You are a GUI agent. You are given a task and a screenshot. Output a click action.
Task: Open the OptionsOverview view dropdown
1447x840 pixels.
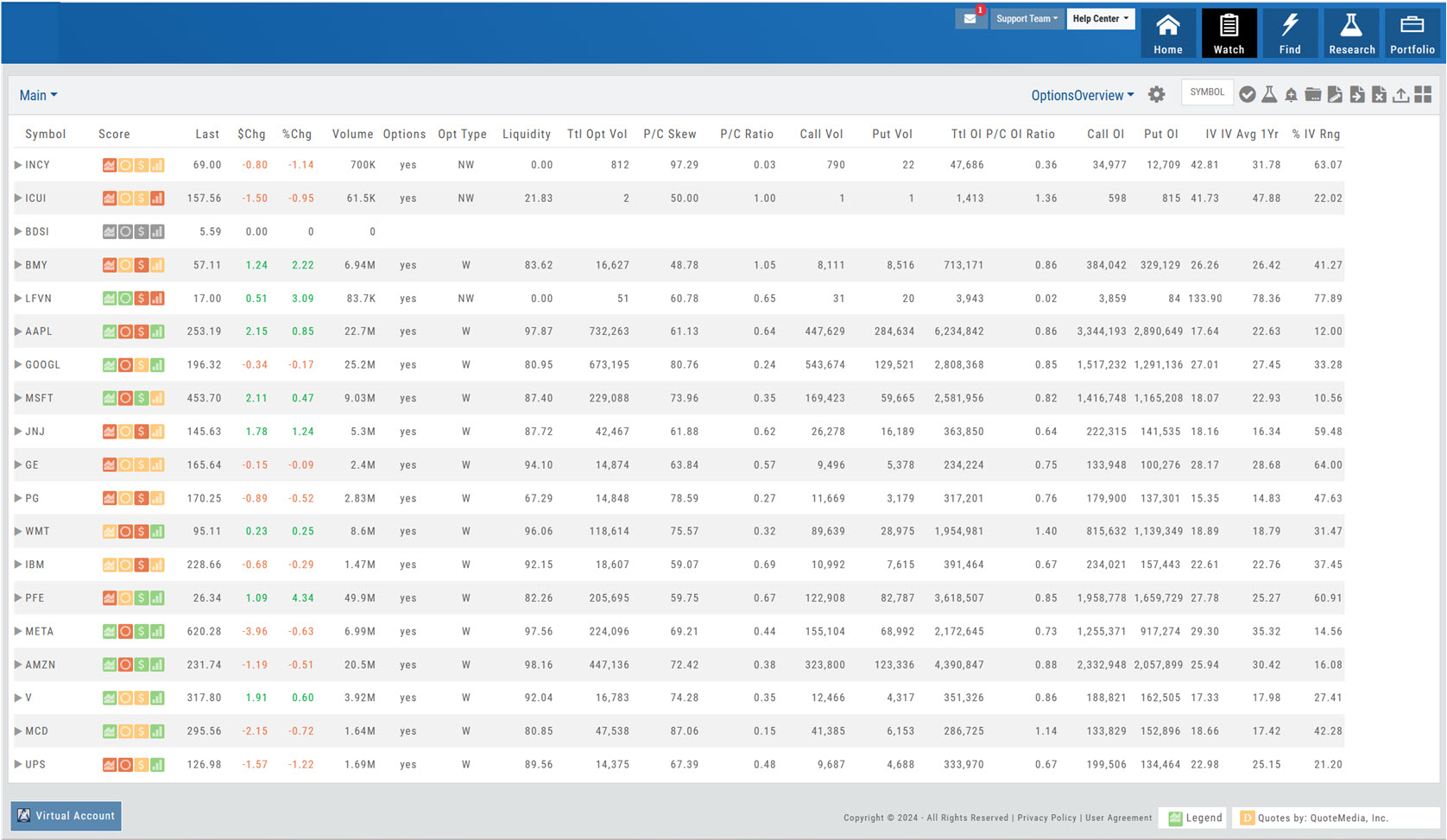coord(1083,95)
